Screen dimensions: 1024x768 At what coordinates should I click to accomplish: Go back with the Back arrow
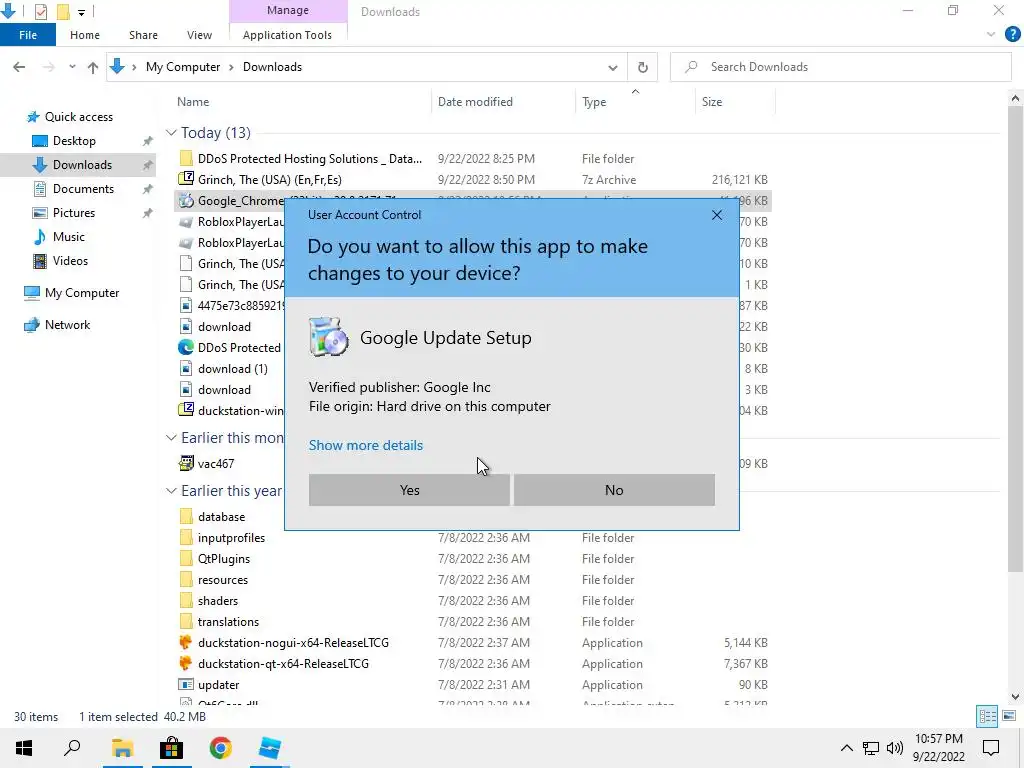pos(19,67)
